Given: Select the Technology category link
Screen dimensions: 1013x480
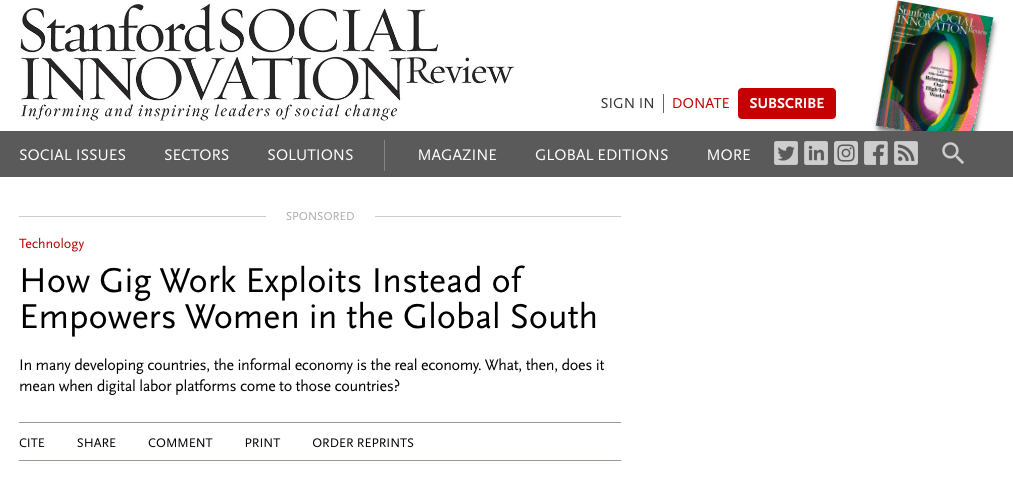Looking at the screenshot, I should pyautogui.click(x=52, y=244).
